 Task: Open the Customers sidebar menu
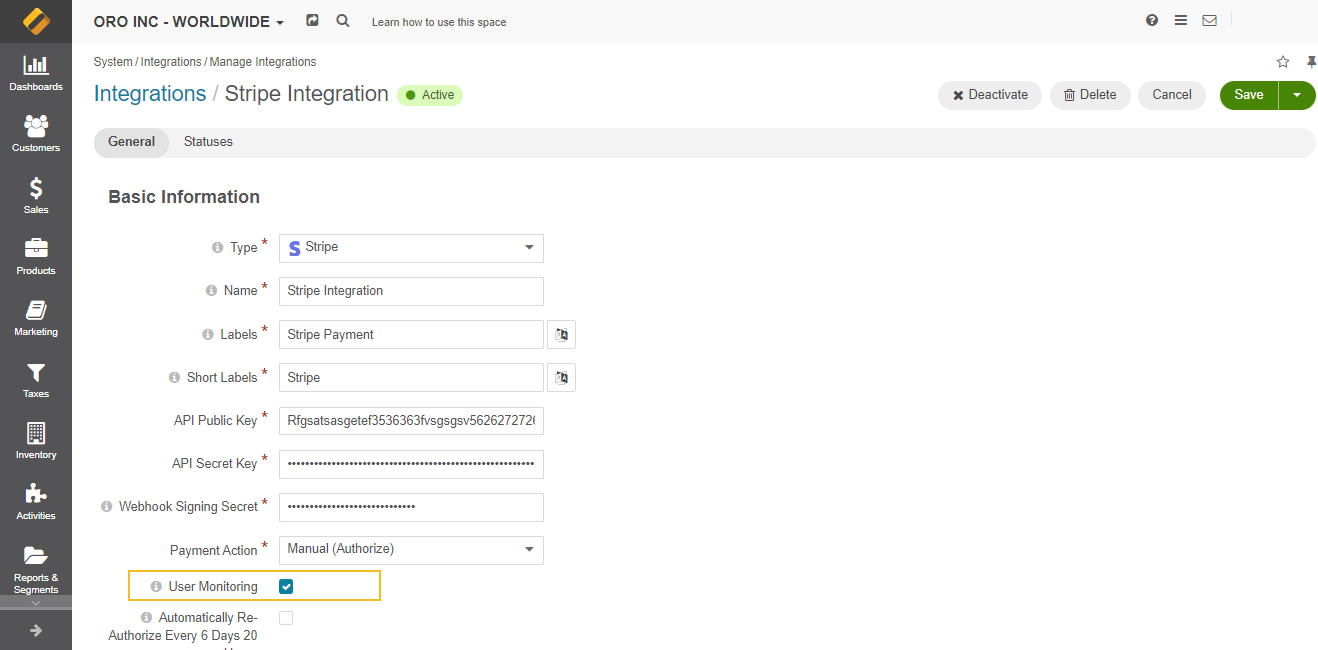[36, 134]
